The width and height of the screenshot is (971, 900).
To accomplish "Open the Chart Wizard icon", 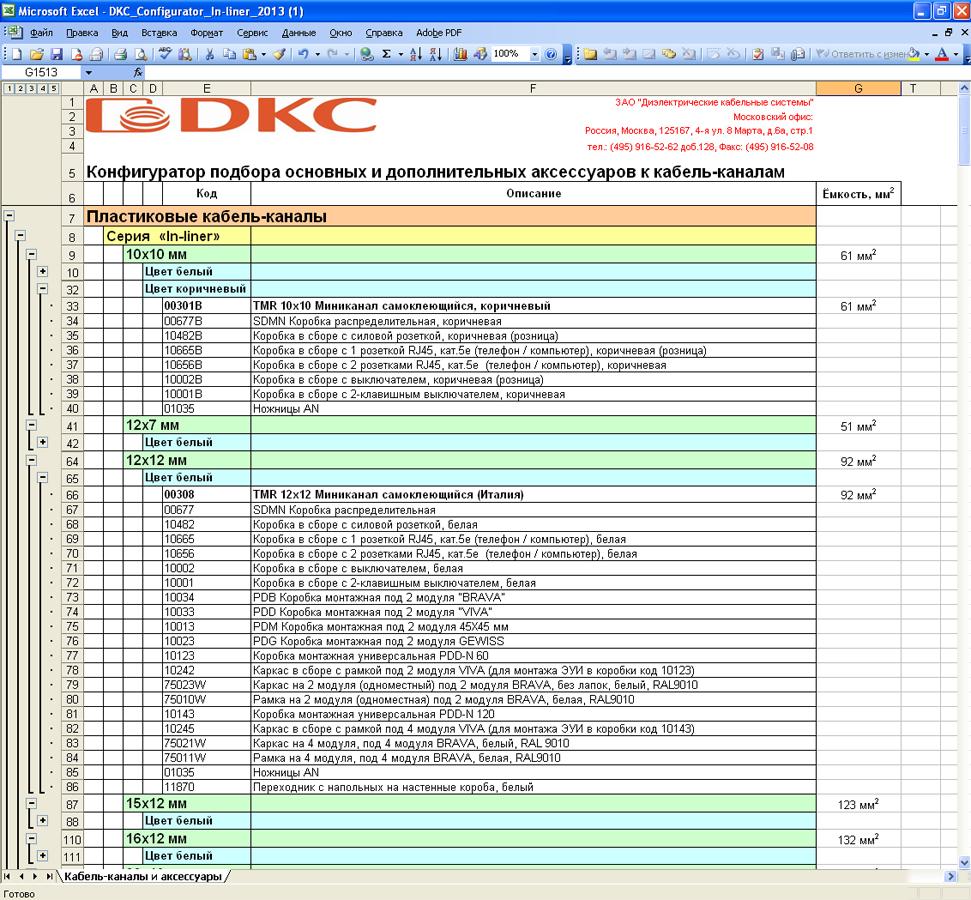I will click(460, 54).
